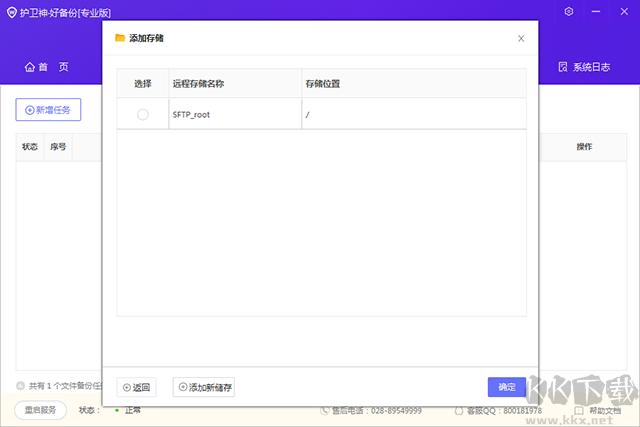Click the 状态 column header in main window

tap(30, 147)
